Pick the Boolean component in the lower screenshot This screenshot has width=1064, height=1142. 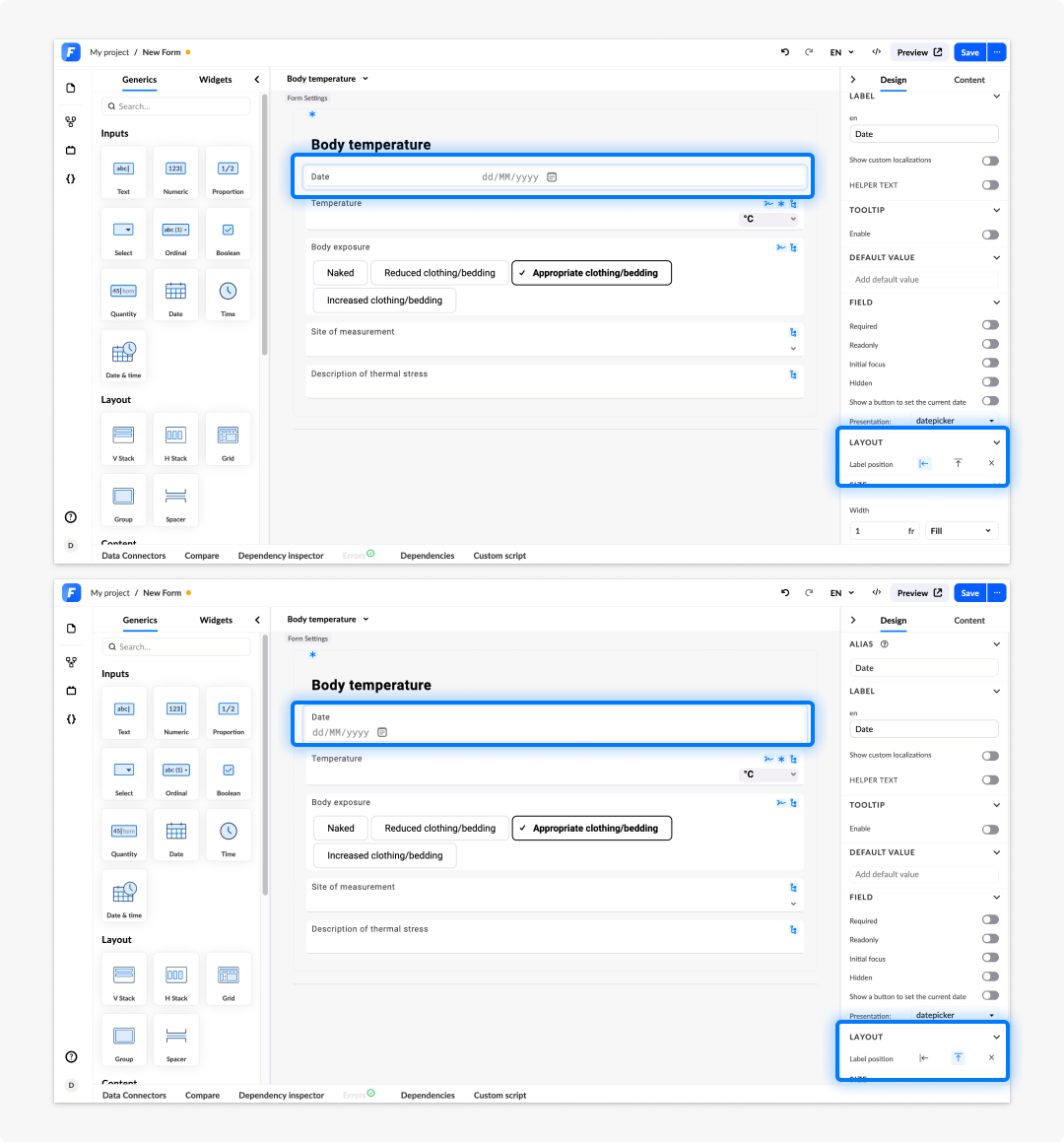click(x=229, y=774)
